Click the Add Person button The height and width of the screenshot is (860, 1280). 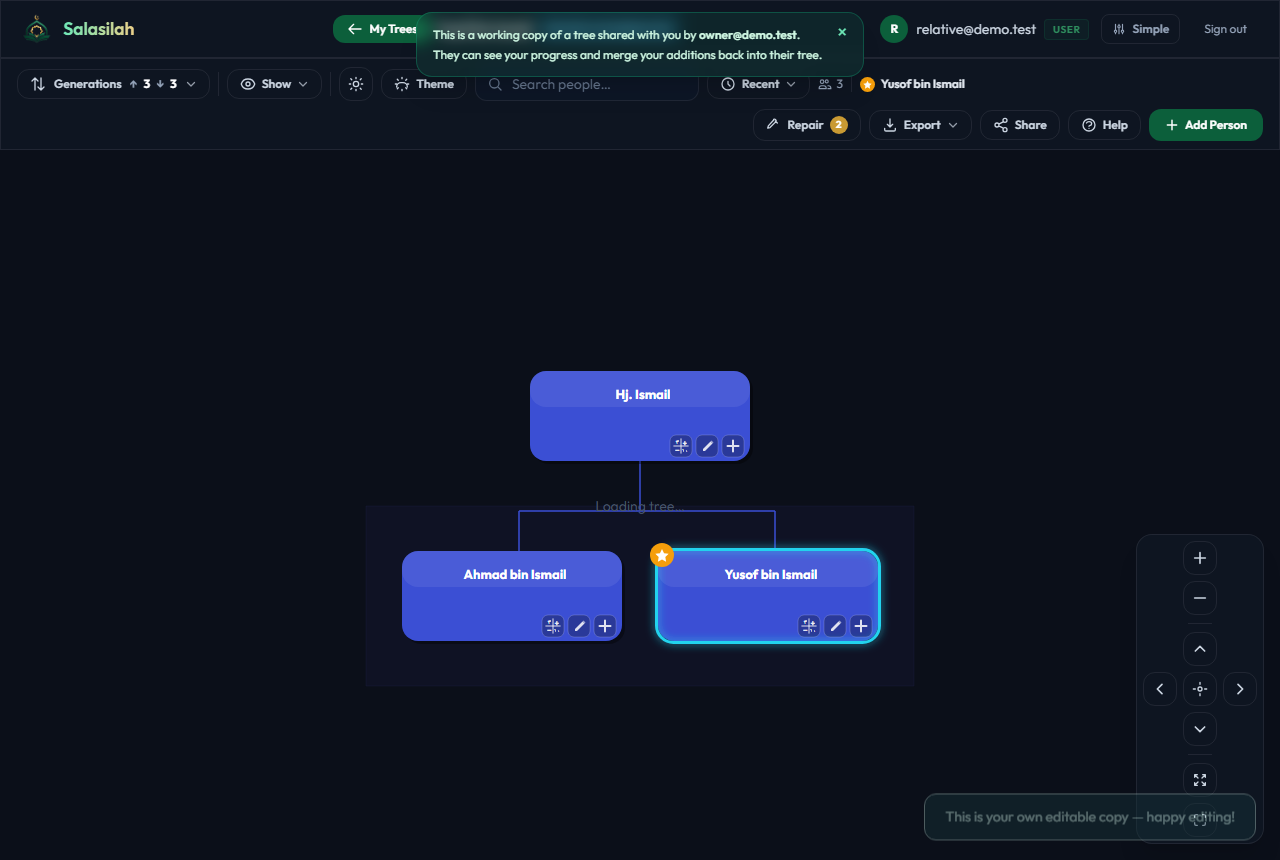pyautogui.click(x=1206, y=125)
